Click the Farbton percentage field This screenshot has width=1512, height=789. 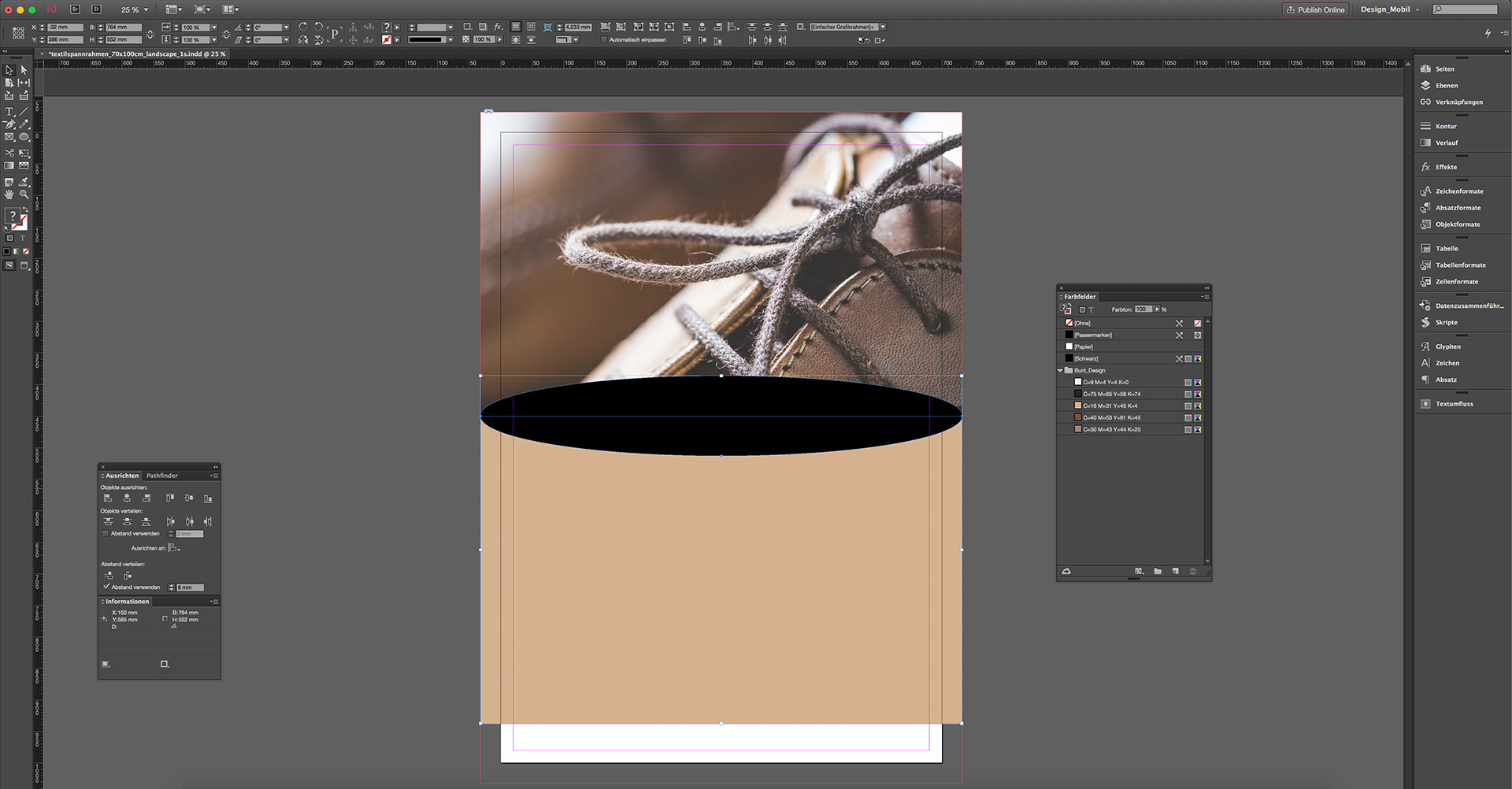[1144, 309]
